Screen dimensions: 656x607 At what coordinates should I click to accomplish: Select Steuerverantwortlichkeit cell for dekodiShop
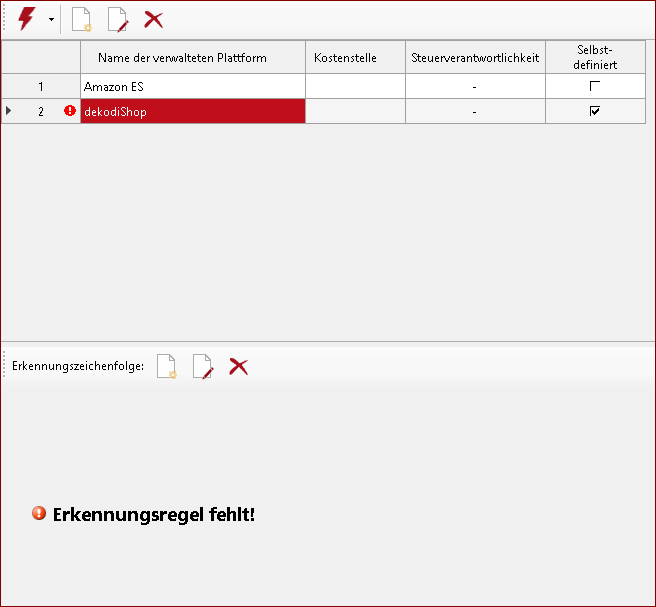coord(475,111)
